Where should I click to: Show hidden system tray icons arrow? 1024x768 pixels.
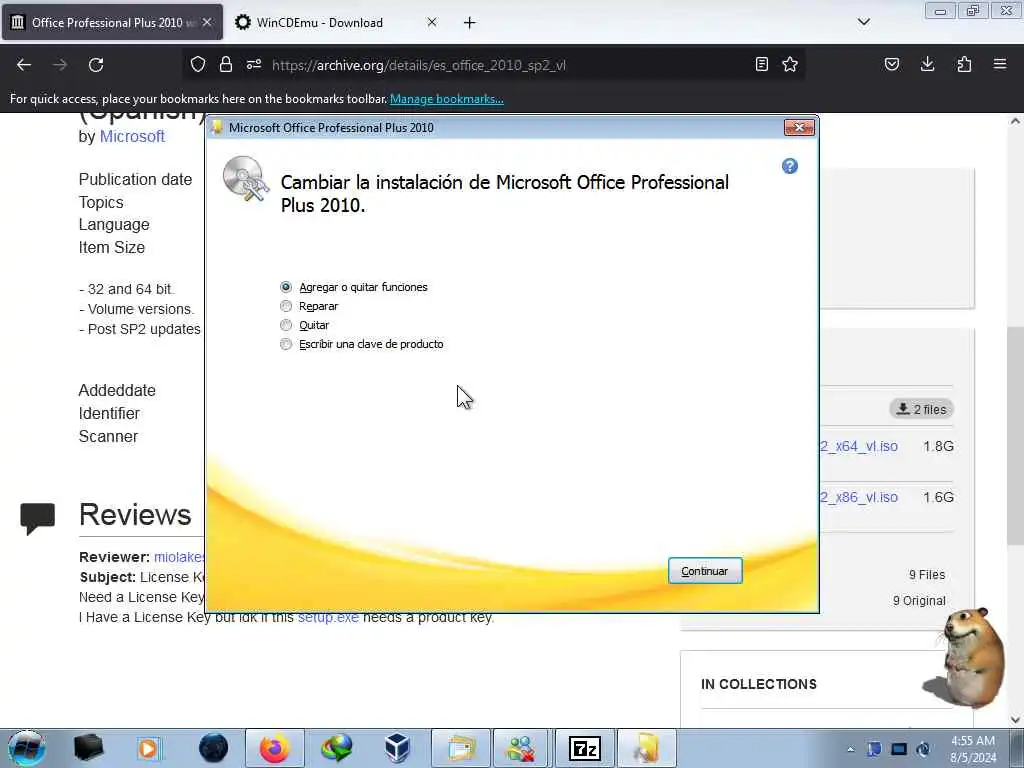tap(850, 749)
